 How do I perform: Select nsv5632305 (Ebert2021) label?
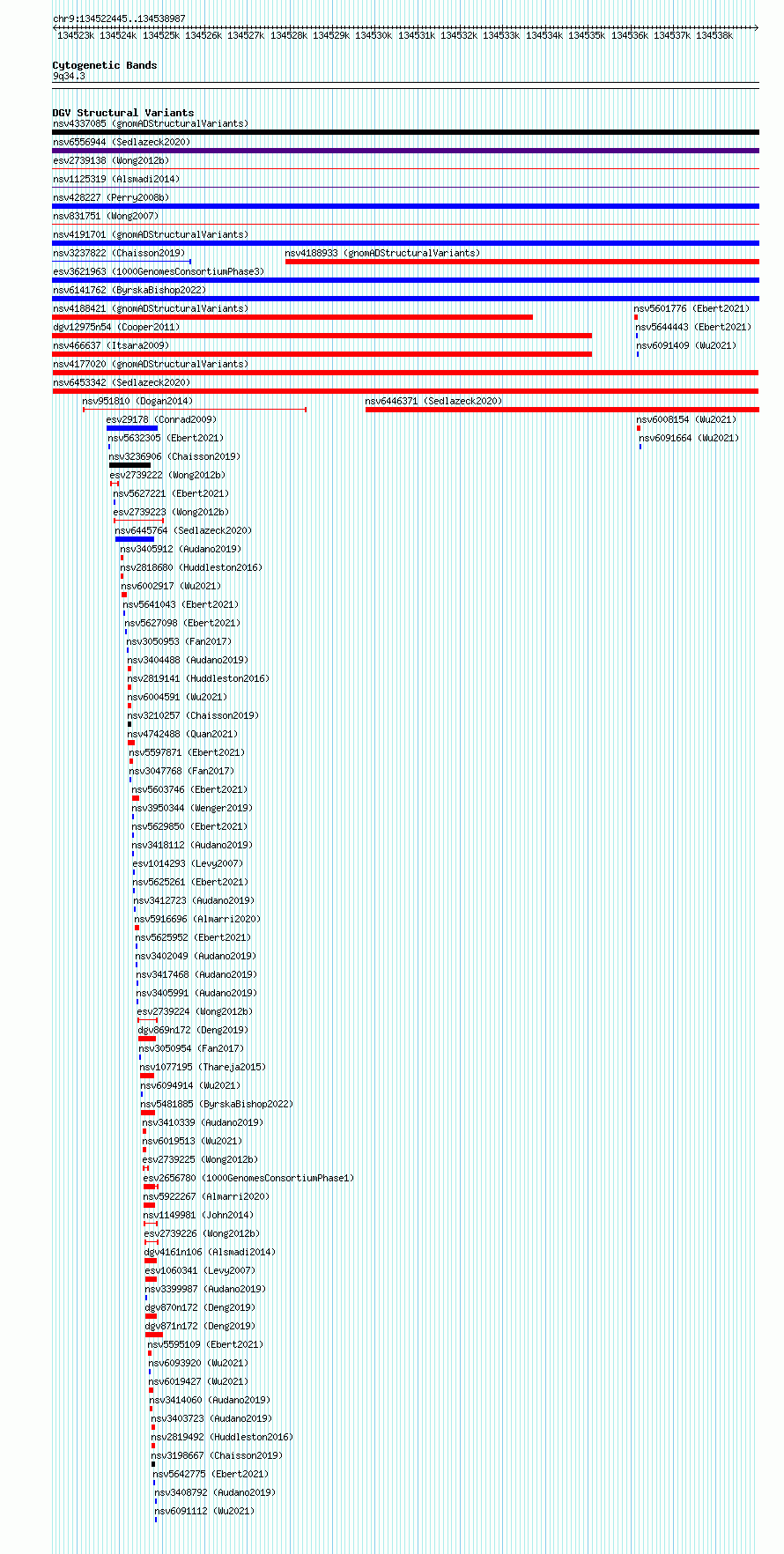166,439
